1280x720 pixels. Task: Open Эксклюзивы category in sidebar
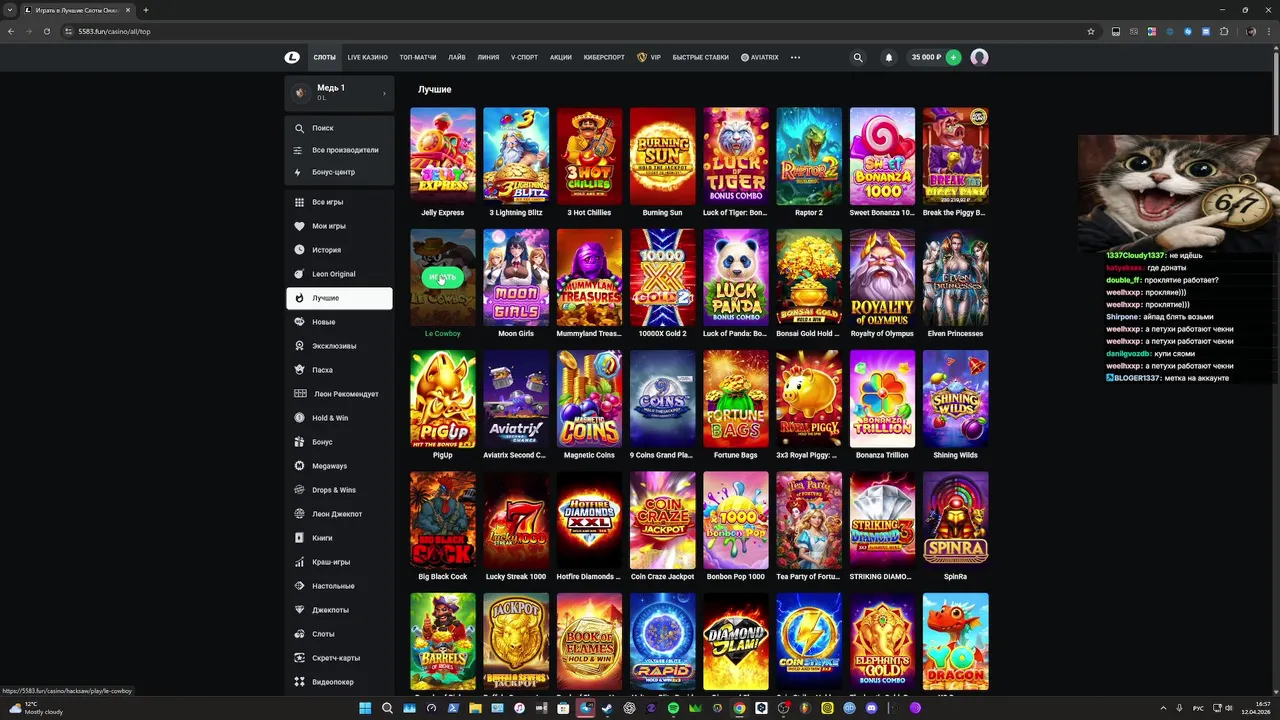(x=339, y=346)
